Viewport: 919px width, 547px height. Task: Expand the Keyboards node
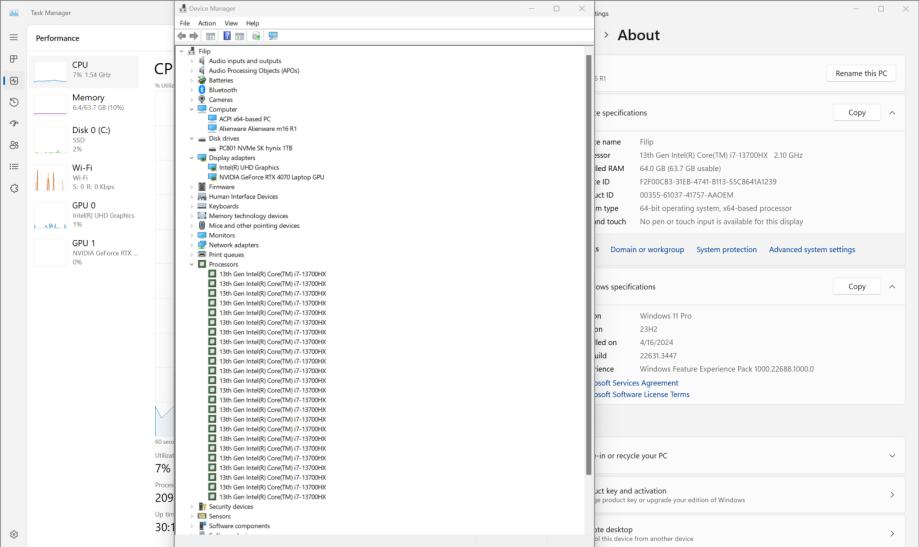192,206
